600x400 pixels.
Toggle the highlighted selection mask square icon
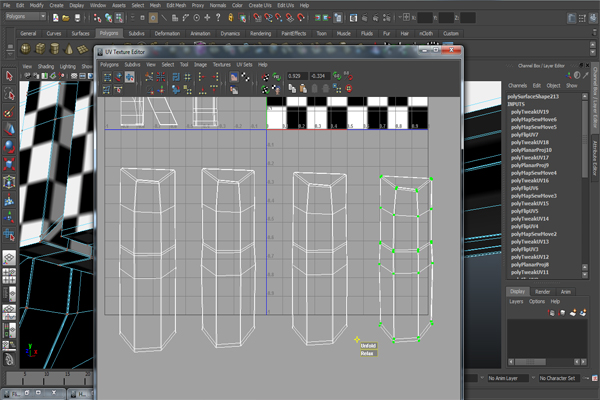coord(153,18)
